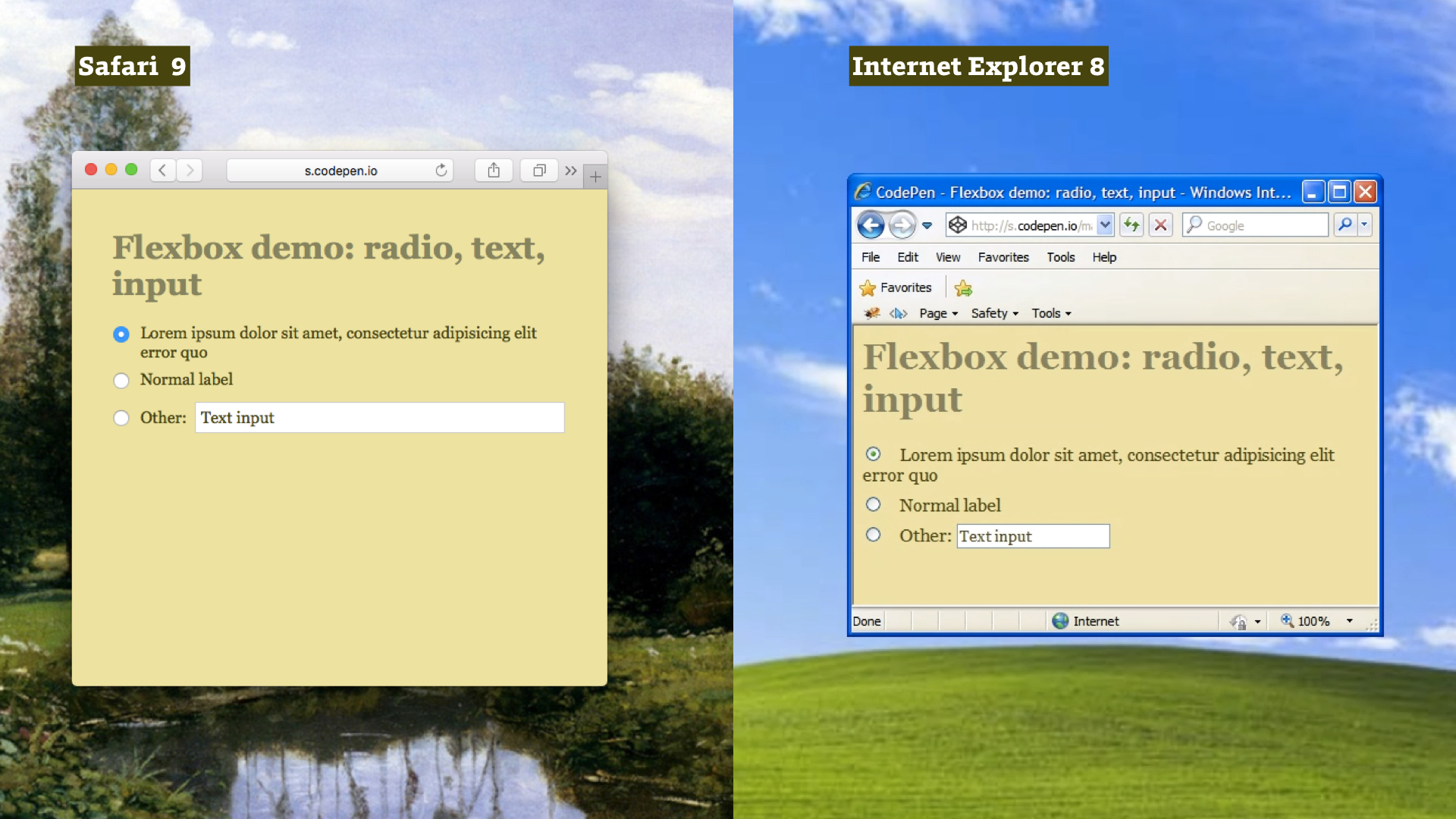Screen dimensions: 1456x819
Task: Open Tools dropdown in IE command bar
Action: (x=1051, y=313)
